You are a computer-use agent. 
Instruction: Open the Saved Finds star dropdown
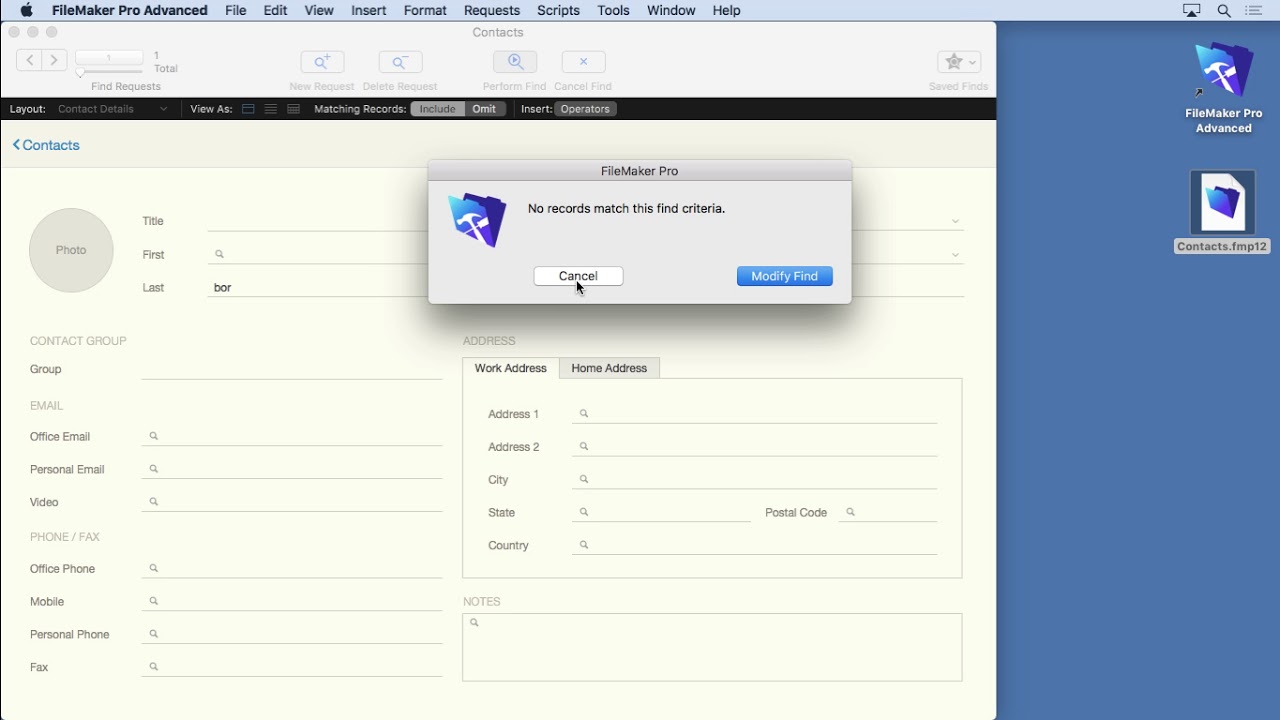tap(959, 62)
